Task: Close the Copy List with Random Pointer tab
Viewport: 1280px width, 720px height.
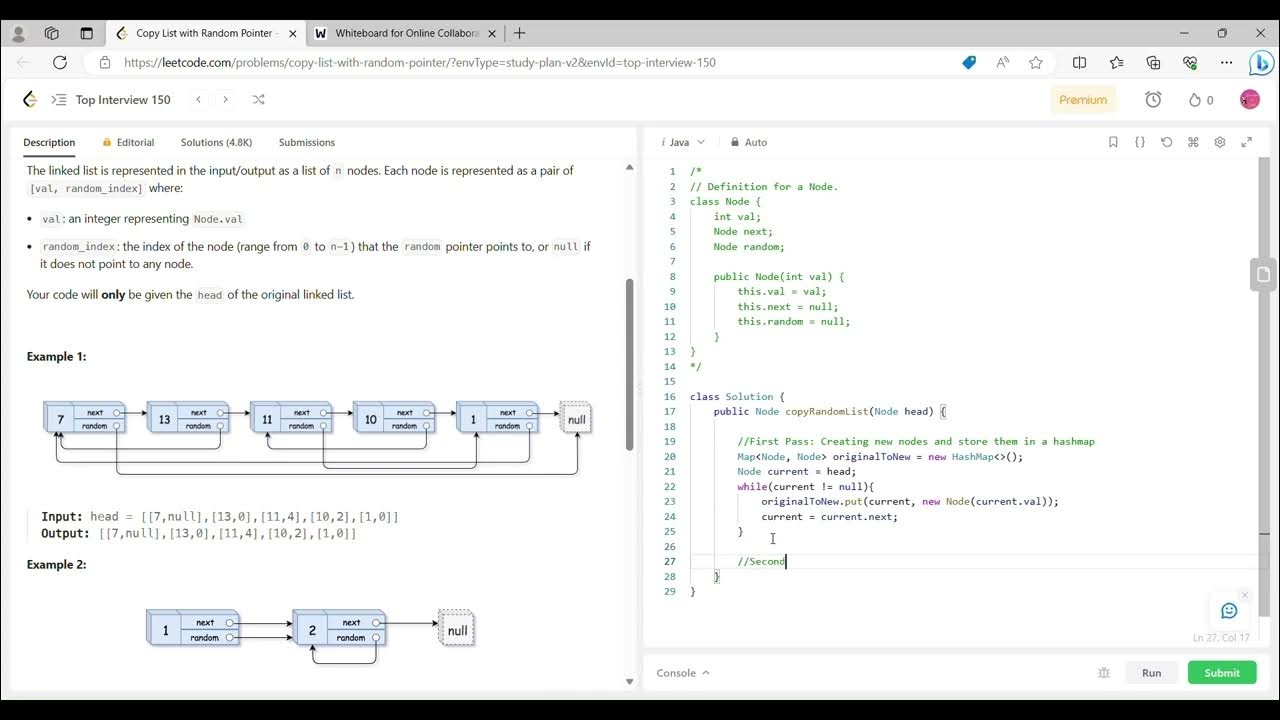Action: tap(293, 33)
